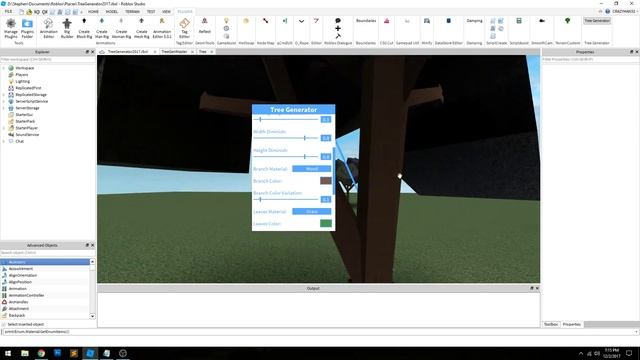
Task: Click the Filter Properties input field
Action: (590, 60)
